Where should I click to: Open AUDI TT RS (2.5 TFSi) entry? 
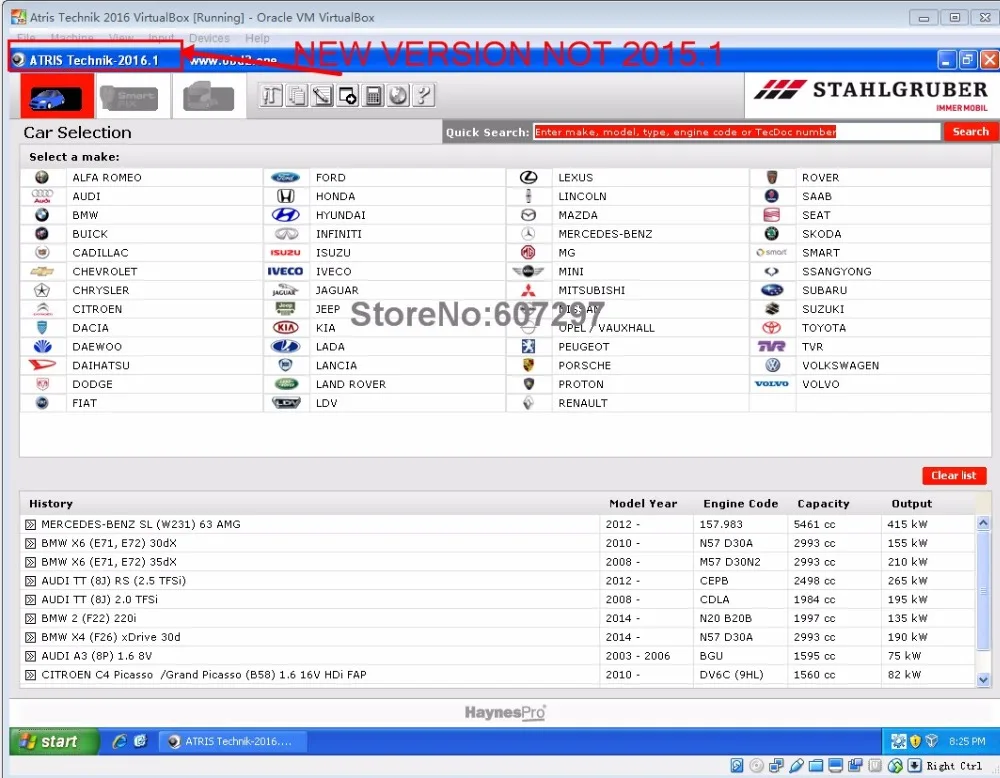tap(114, 581)
